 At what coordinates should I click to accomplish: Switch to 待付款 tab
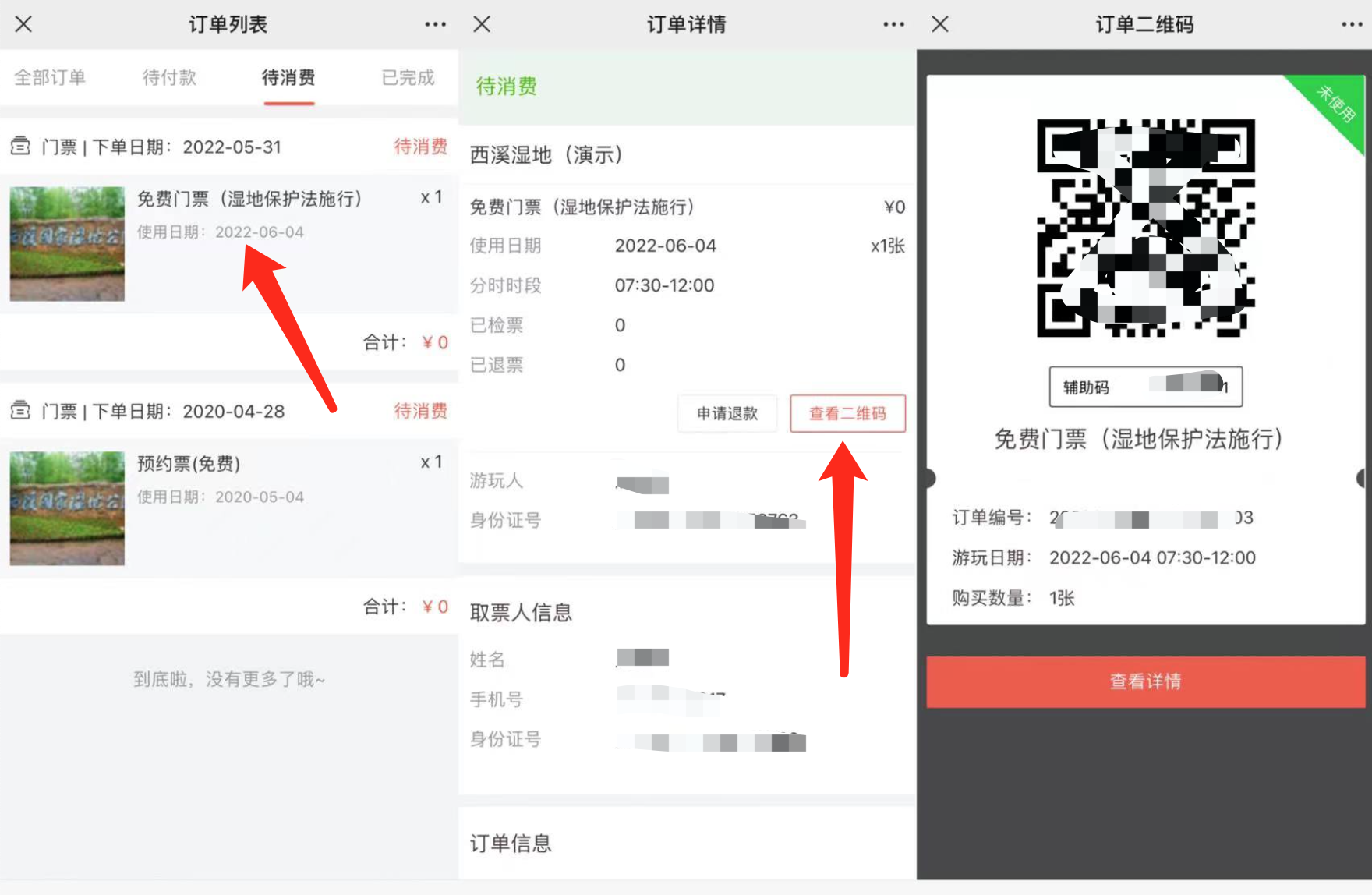(169, 77)
